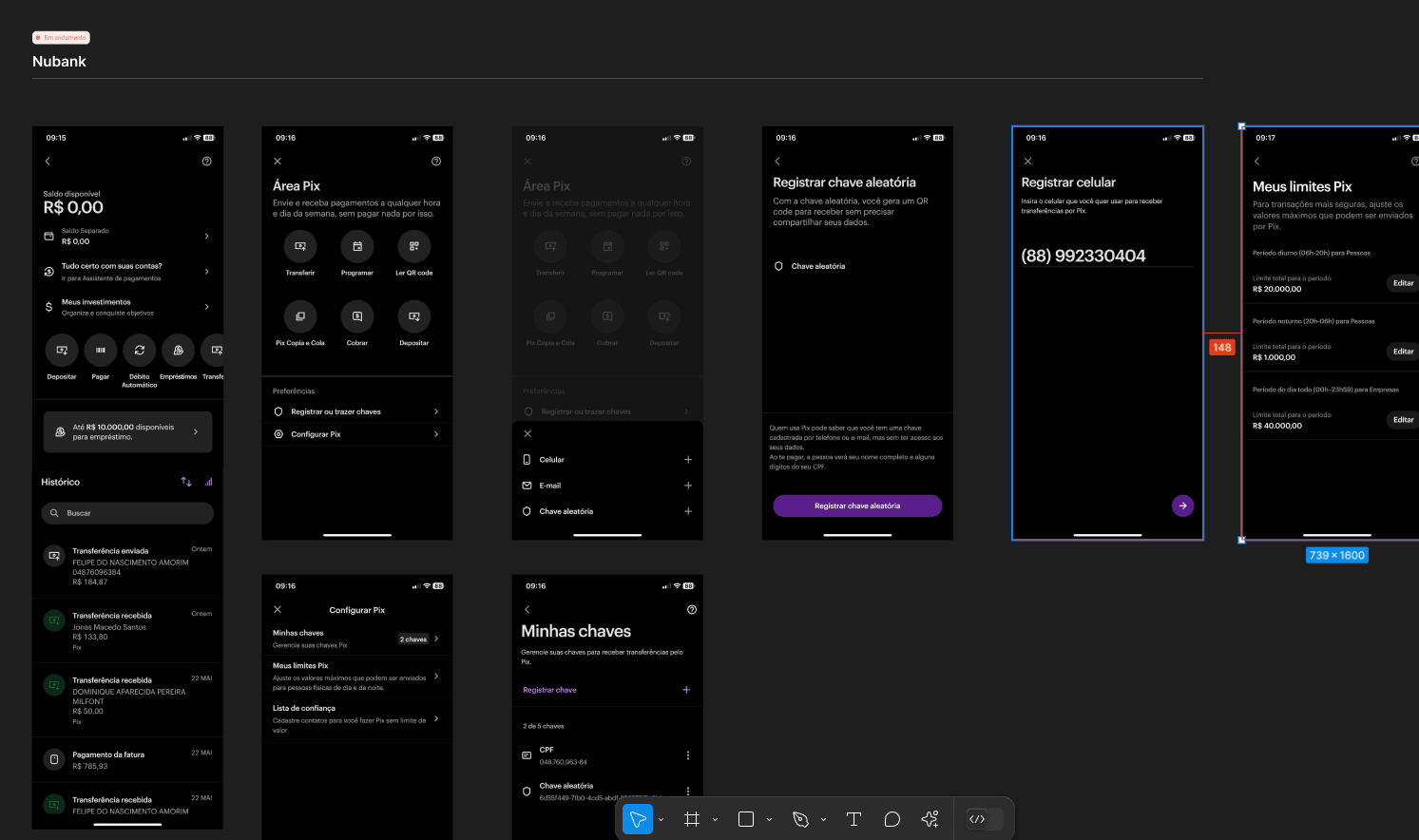Select Chave aleatória in the bottom sheet
Image resolution: width=1419 pixels, height=840 pixels.
tap(607, 511)
